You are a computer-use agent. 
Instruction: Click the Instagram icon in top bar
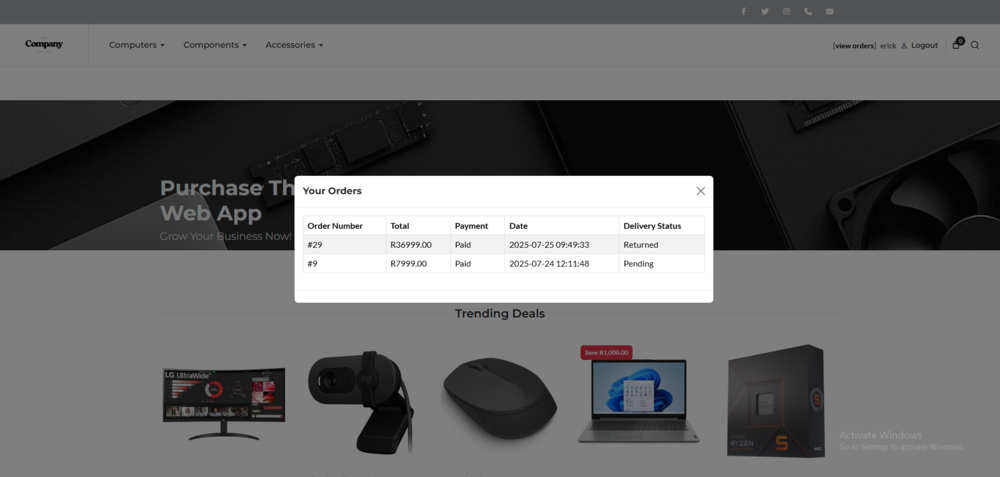786,12
